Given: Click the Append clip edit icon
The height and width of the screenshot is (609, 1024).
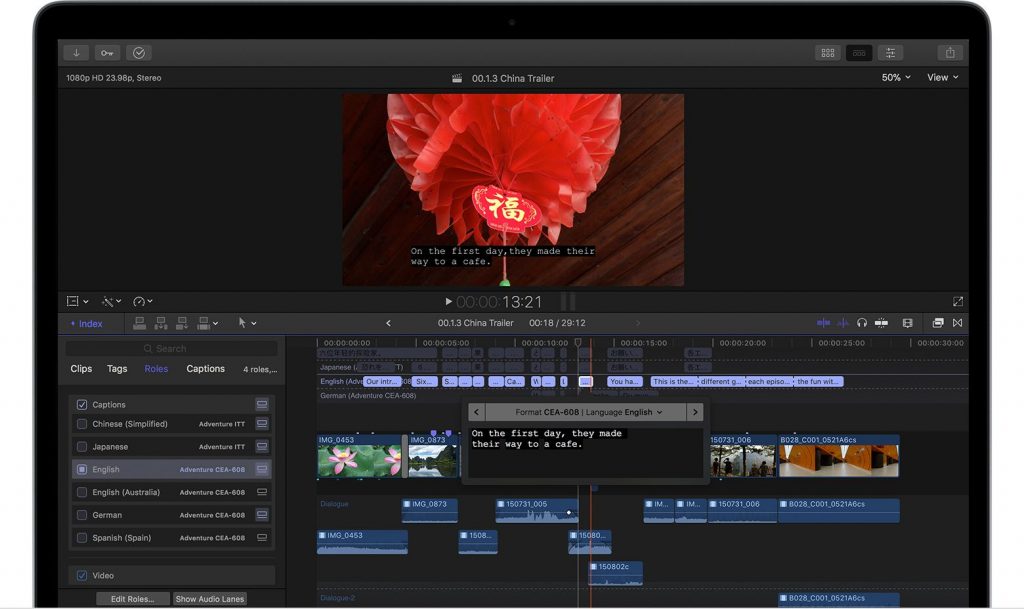Looking at the screenshot, I should [182, 322].
